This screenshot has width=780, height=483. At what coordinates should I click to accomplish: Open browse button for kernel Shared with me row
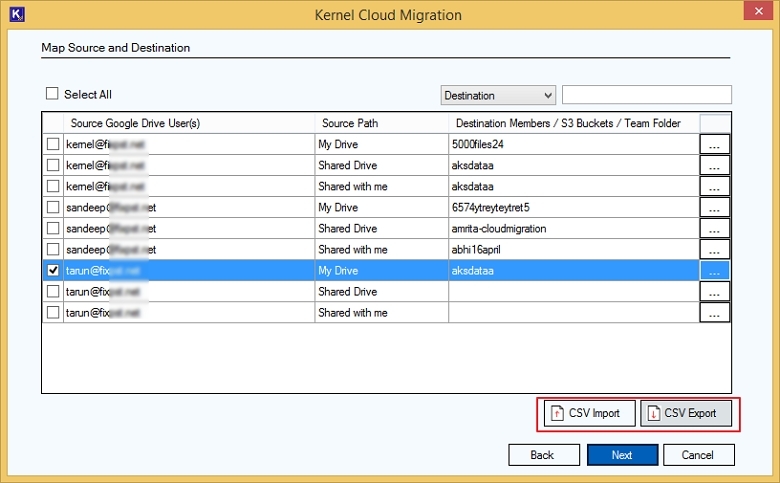coord(714,186)
